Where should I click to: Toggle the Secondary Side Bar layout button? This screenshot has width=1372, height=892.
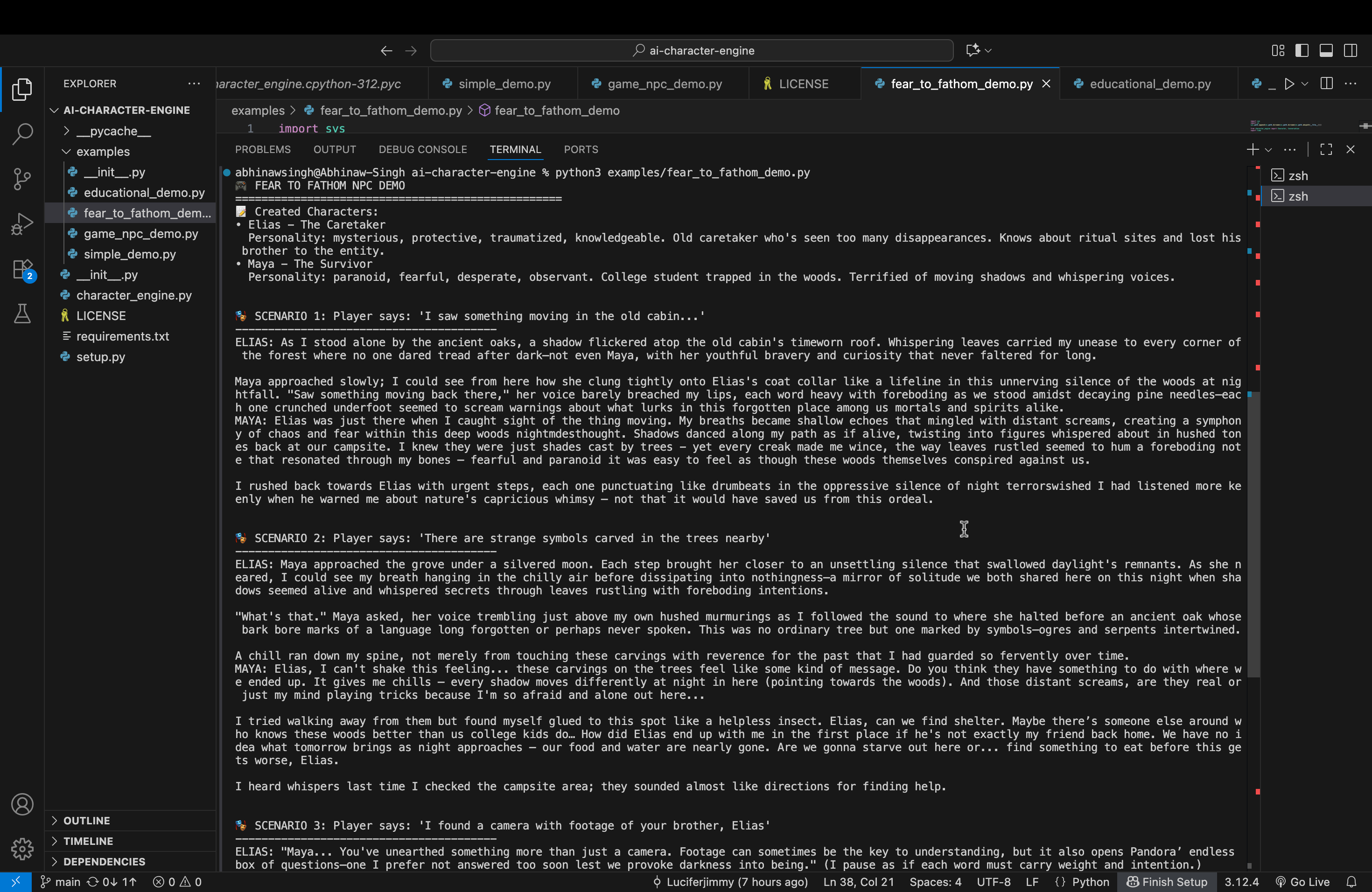click(x=1350, y=51)
